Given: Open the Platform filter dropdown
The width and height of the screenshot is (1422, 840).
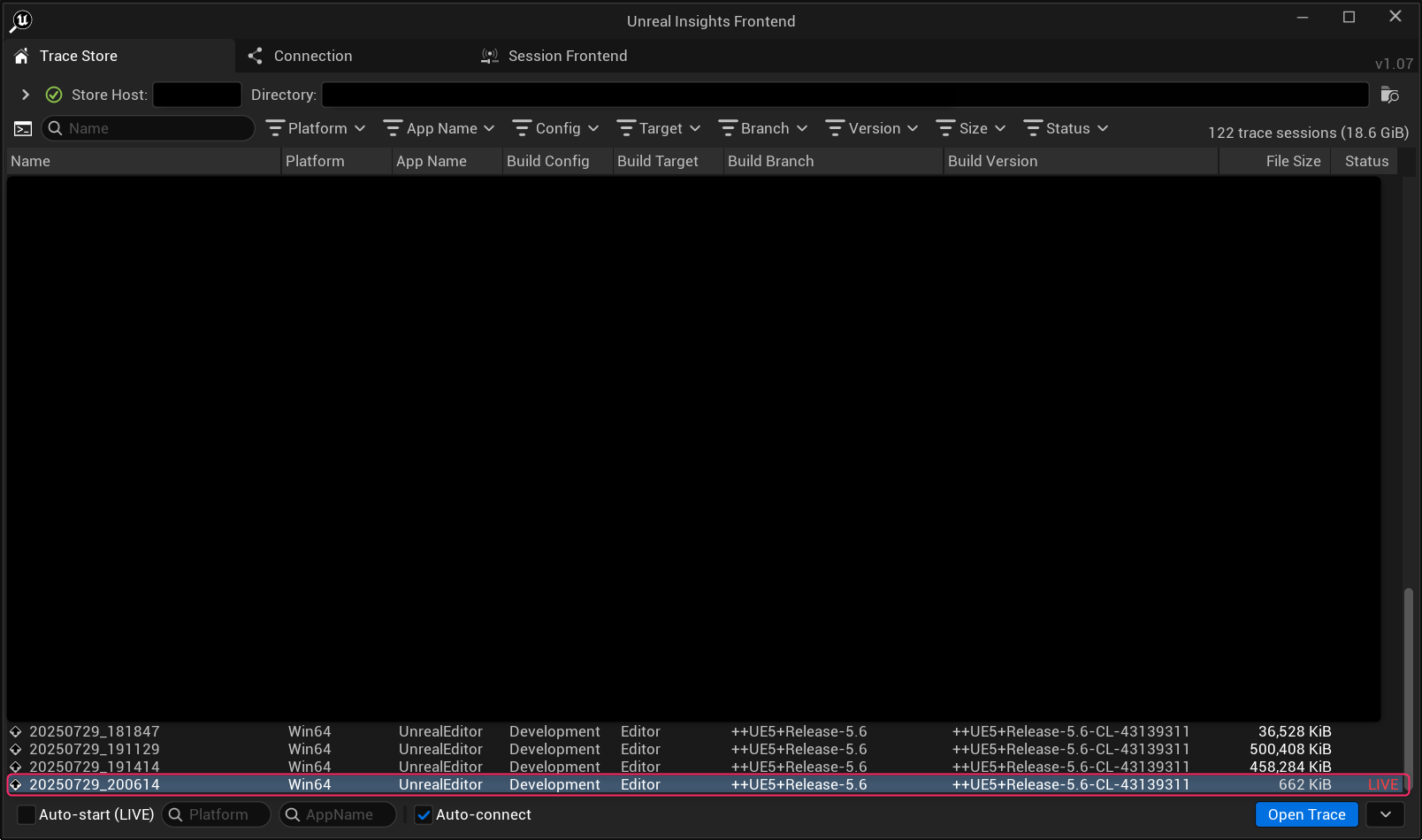Looking at the screenshot, I should click(316, 128).
